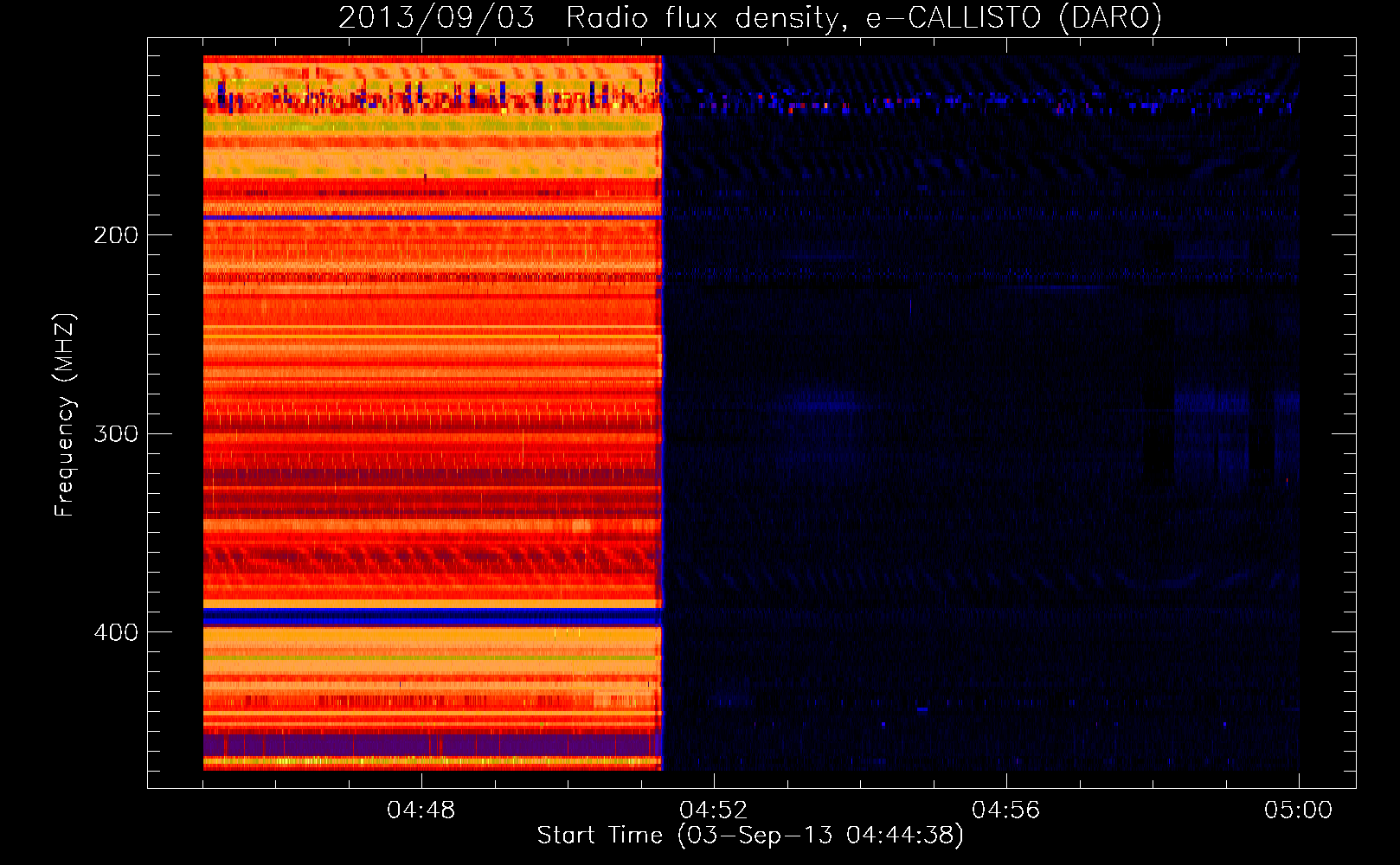The width and height of the screenshot is (1400, 865).
Task: Click the 04:52 time tick label
Action: [713, 811]
